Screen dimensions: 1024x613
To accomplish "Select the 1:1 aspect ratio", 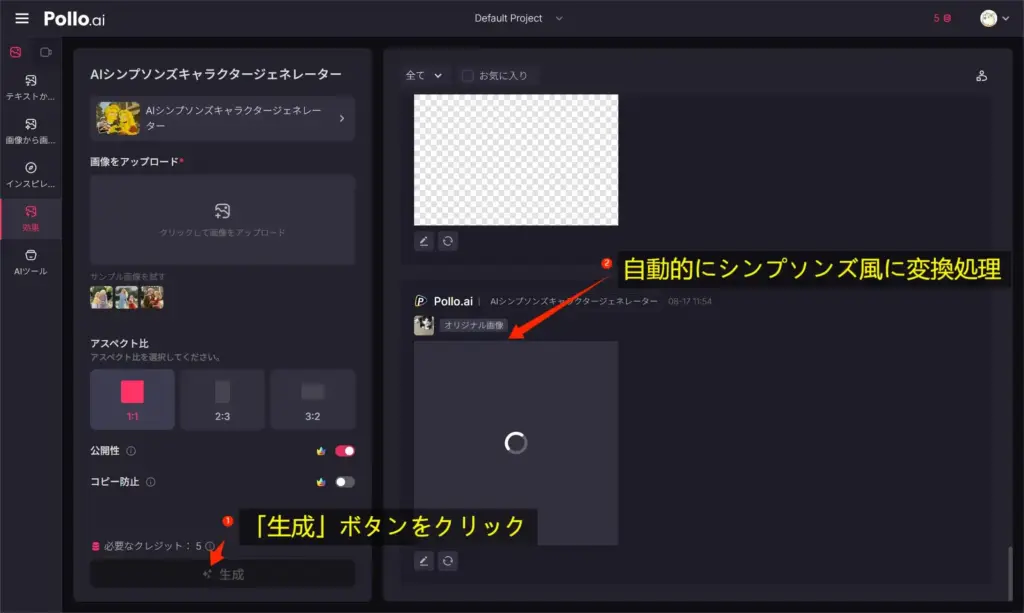I will (132, 400).
